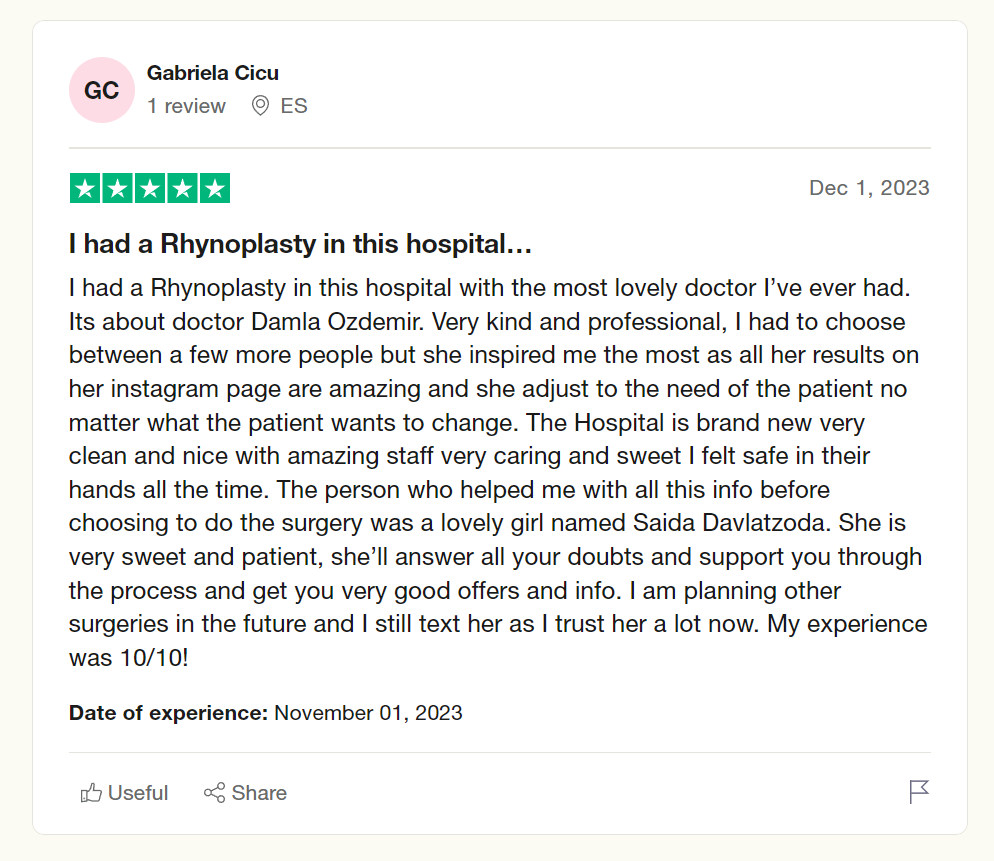994x861 pixels.
Task: Click the "1 review" count
Action: 186,106
